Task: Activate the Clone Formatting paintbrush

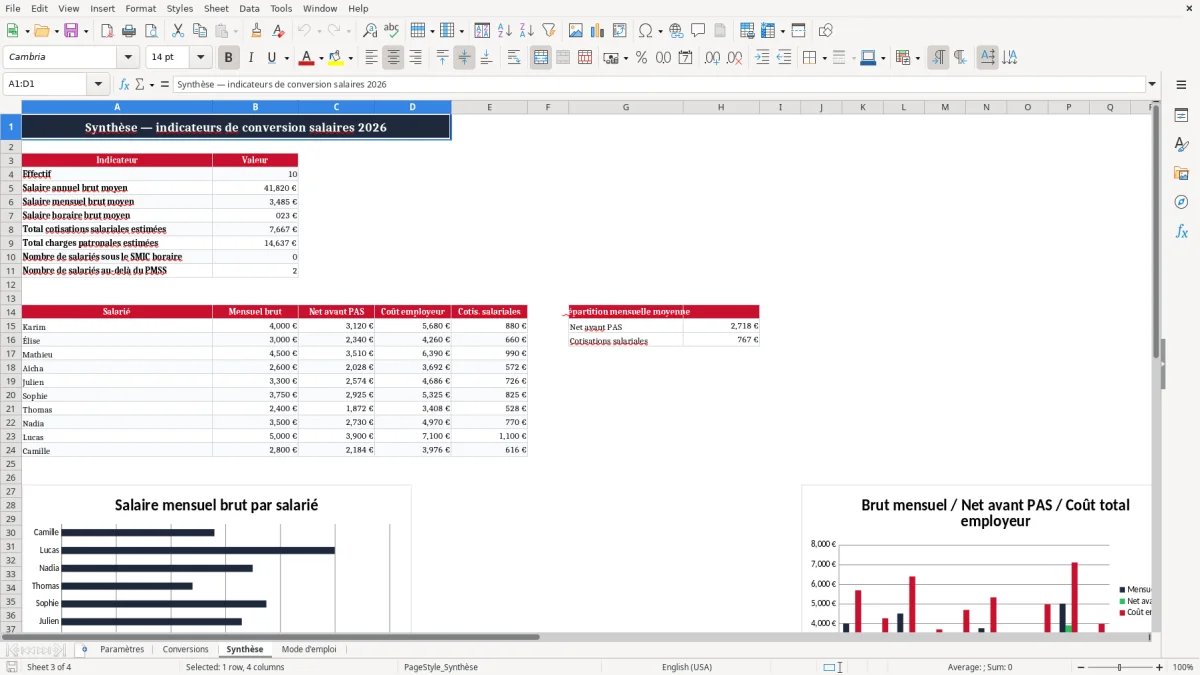Action: click(x=256, y=31)
